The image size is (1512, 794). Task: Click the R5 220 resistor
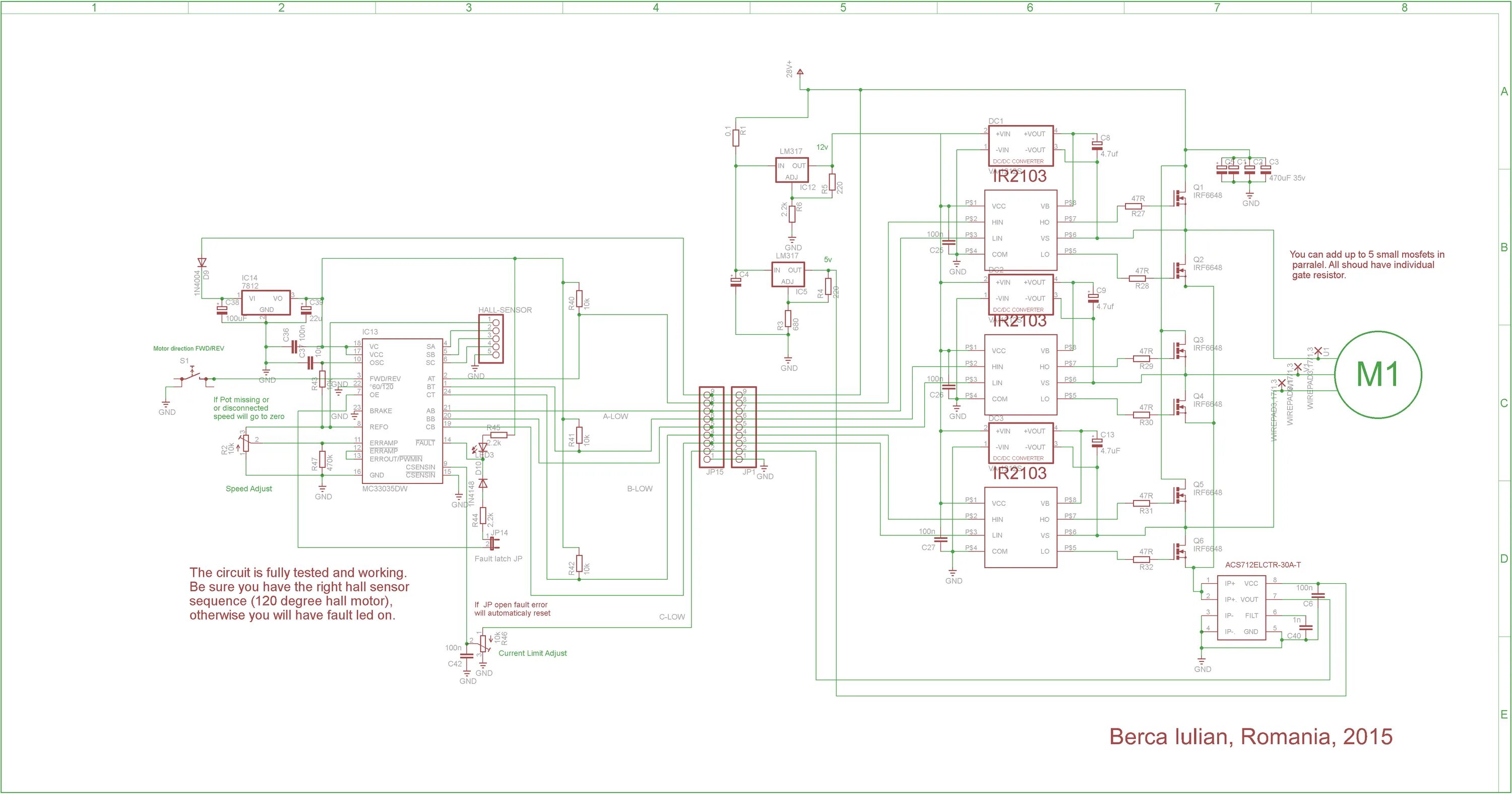[832, 182]
